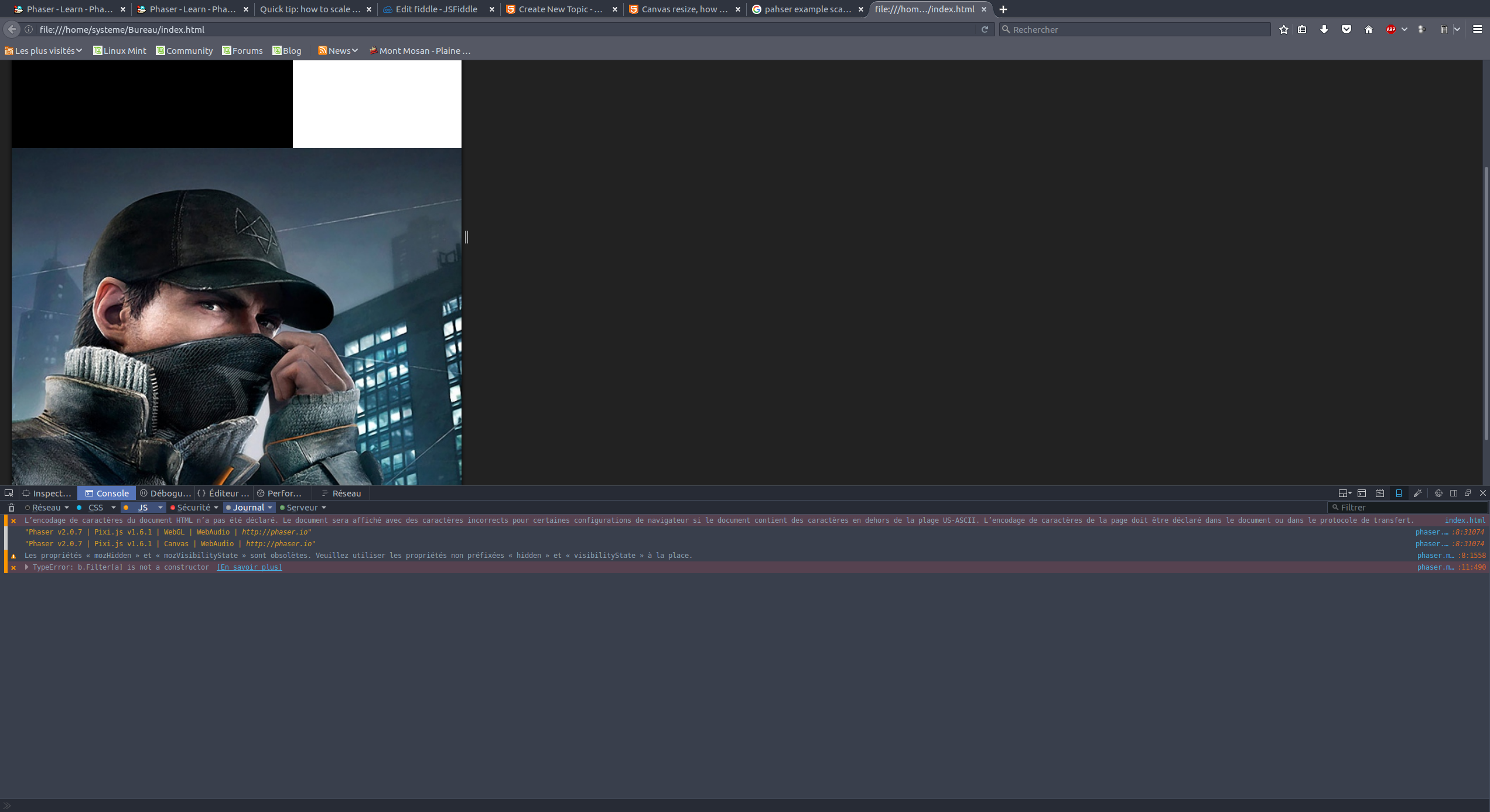Screen dimensions: 1490x812
Task: Open a new tab with plus icon
Action: click(1003, 9)
